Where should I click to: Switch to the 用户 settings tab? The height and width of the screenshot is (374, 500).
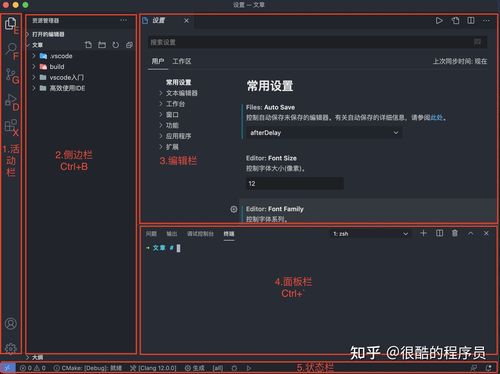point(158,61)
